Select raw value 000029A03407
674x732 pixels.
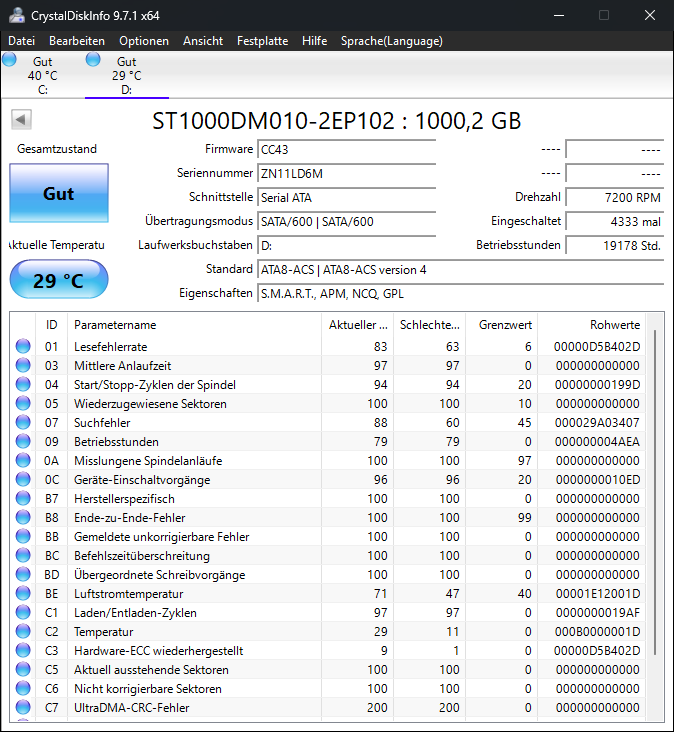597,422
